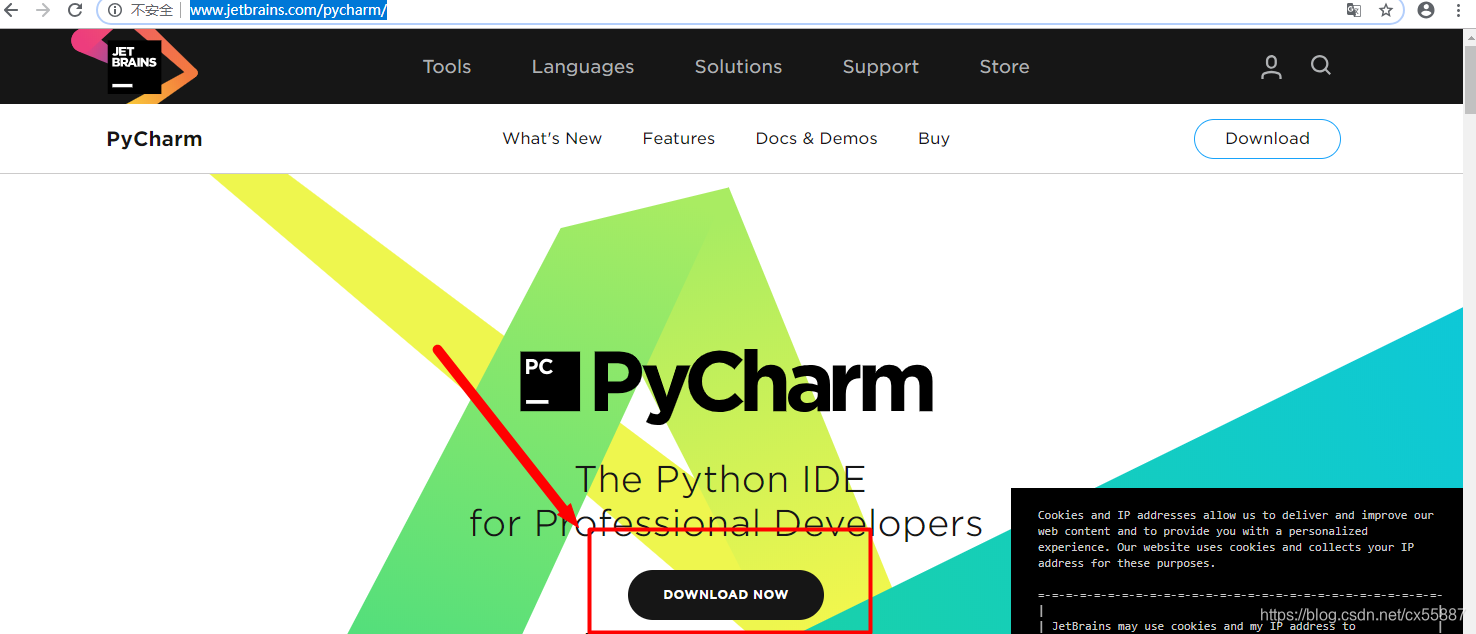
Task: Open the Support menu
Action: tap(881, 67)
